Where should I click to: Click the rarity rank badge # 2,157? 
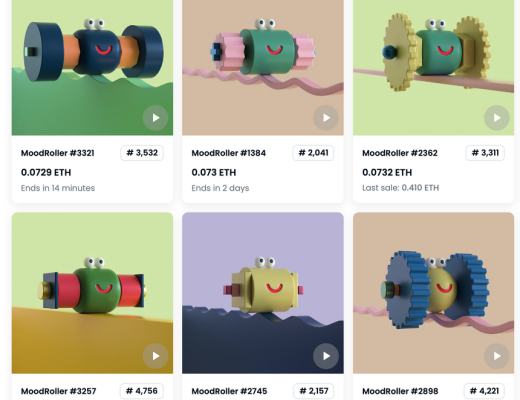tap(314, 391)
